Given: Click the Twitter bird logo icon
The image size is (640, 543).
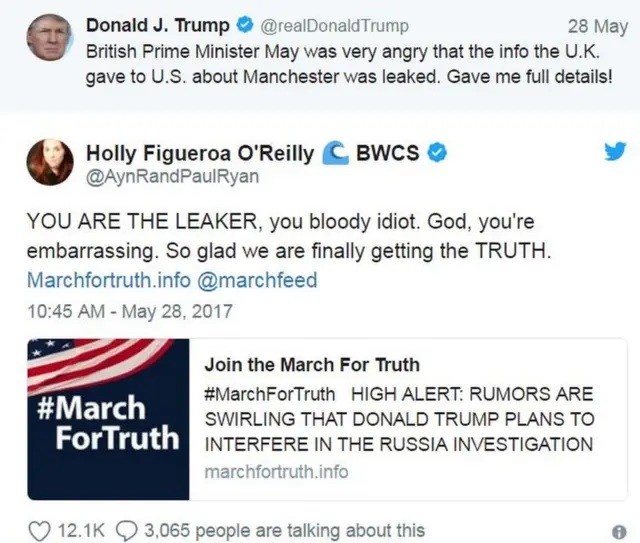Looking at the screenshot, I should [x=612, y=153].
